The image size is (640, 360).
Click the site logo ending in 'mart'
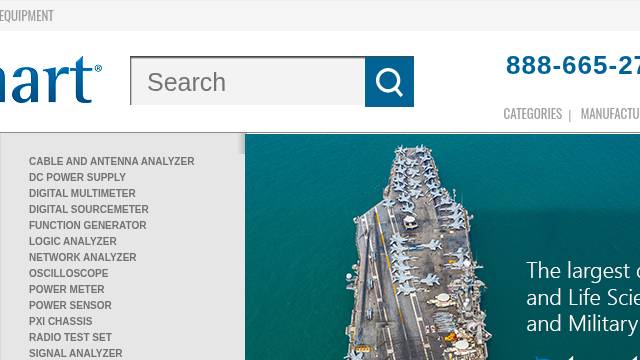pos(51,80)
